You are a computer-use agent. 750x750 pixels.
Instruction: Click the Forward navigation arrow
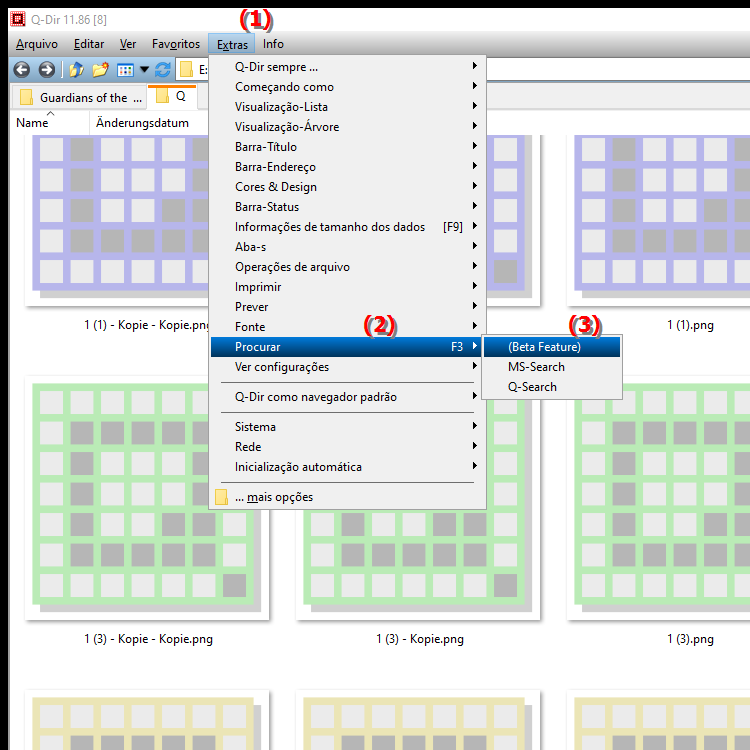coord(46,70)
